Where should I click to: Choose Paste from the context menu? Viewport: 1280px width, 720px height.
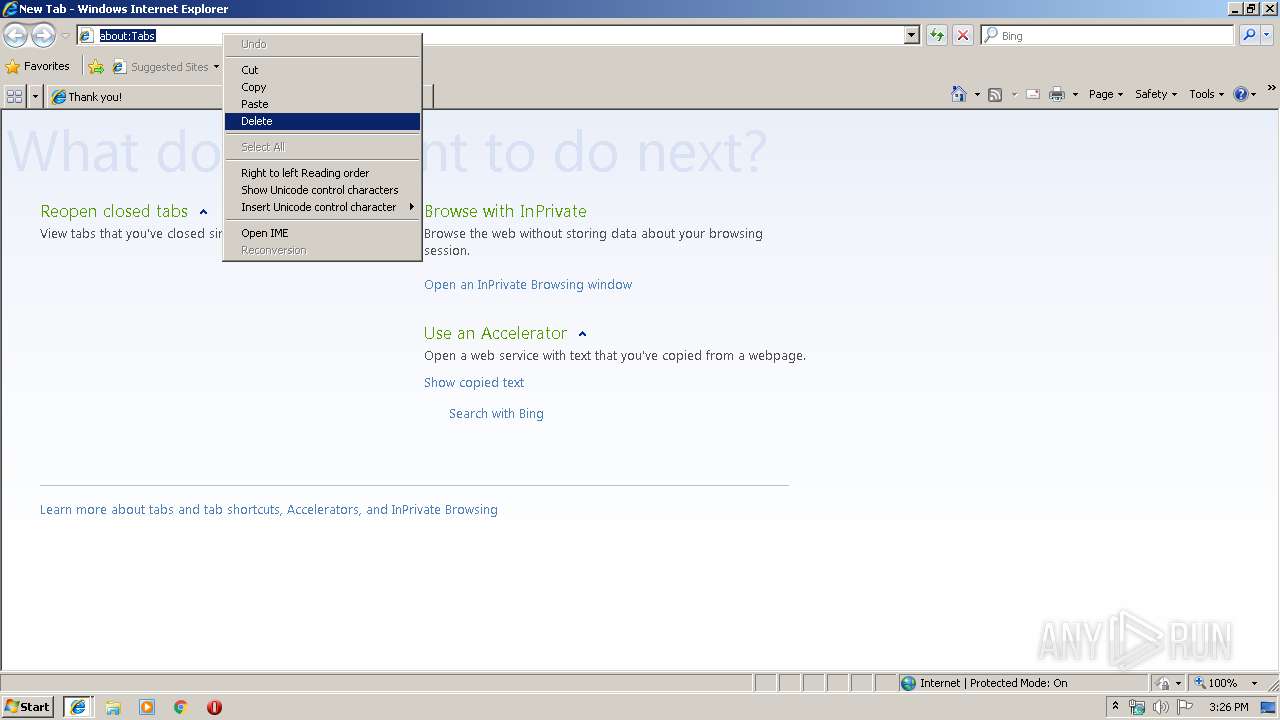[x=322, y=104]
